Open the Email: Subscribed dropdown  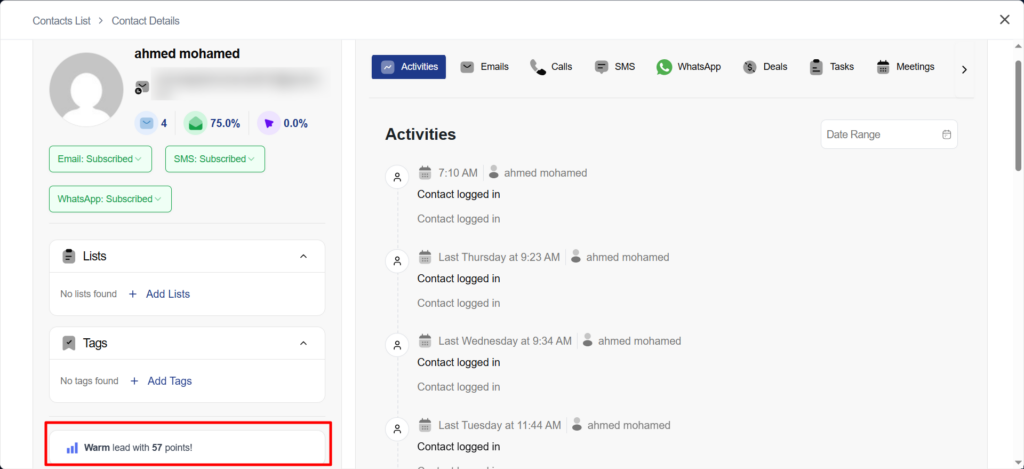pyautogui.click(x=98, y=159)
